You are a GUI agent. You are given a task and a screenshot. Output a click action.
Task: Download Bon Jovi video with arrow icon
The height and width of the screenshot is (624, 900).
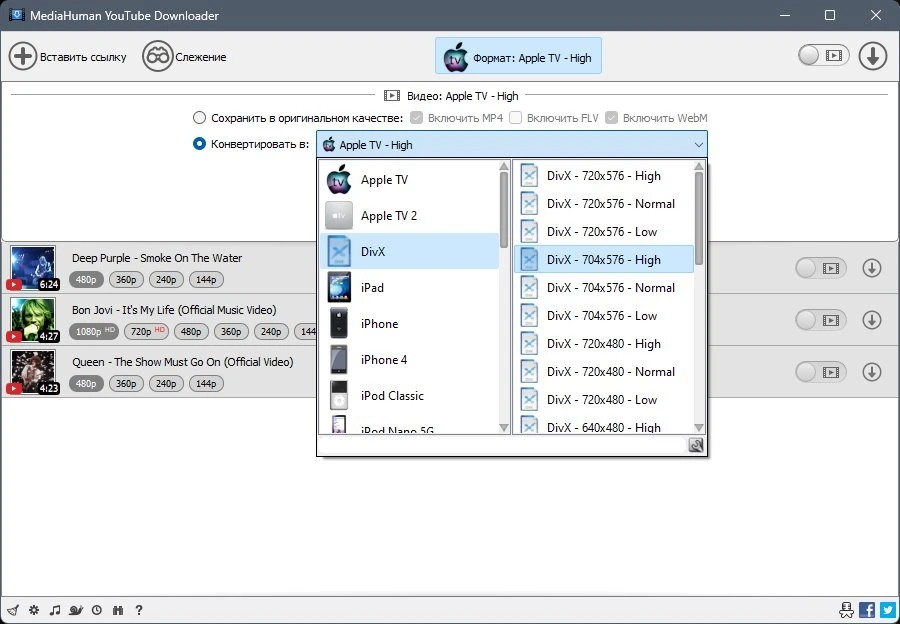871,320
